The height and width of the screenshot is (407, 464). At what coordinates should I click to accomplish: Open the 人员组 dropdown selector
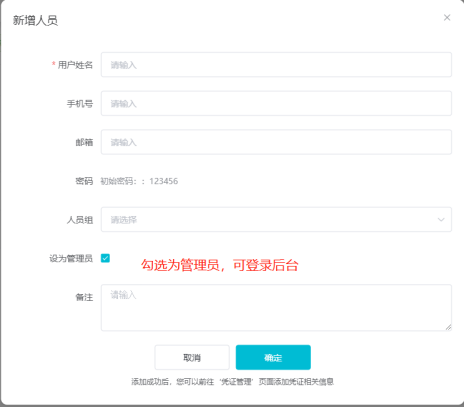click(x=276, y=219)
